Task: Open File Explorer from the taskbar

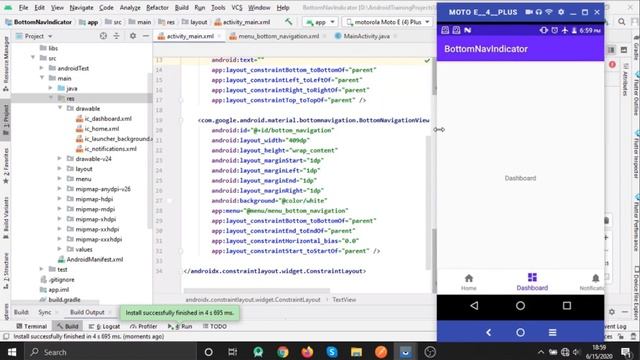Action: (x=356, y=352)
